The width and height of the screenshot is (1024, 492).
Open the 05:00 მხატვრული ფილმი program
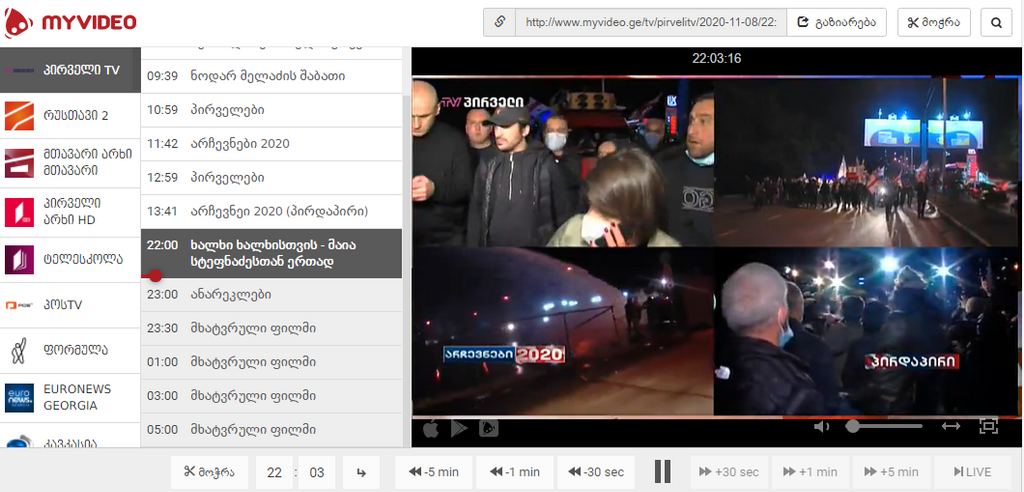pos(271,430)
